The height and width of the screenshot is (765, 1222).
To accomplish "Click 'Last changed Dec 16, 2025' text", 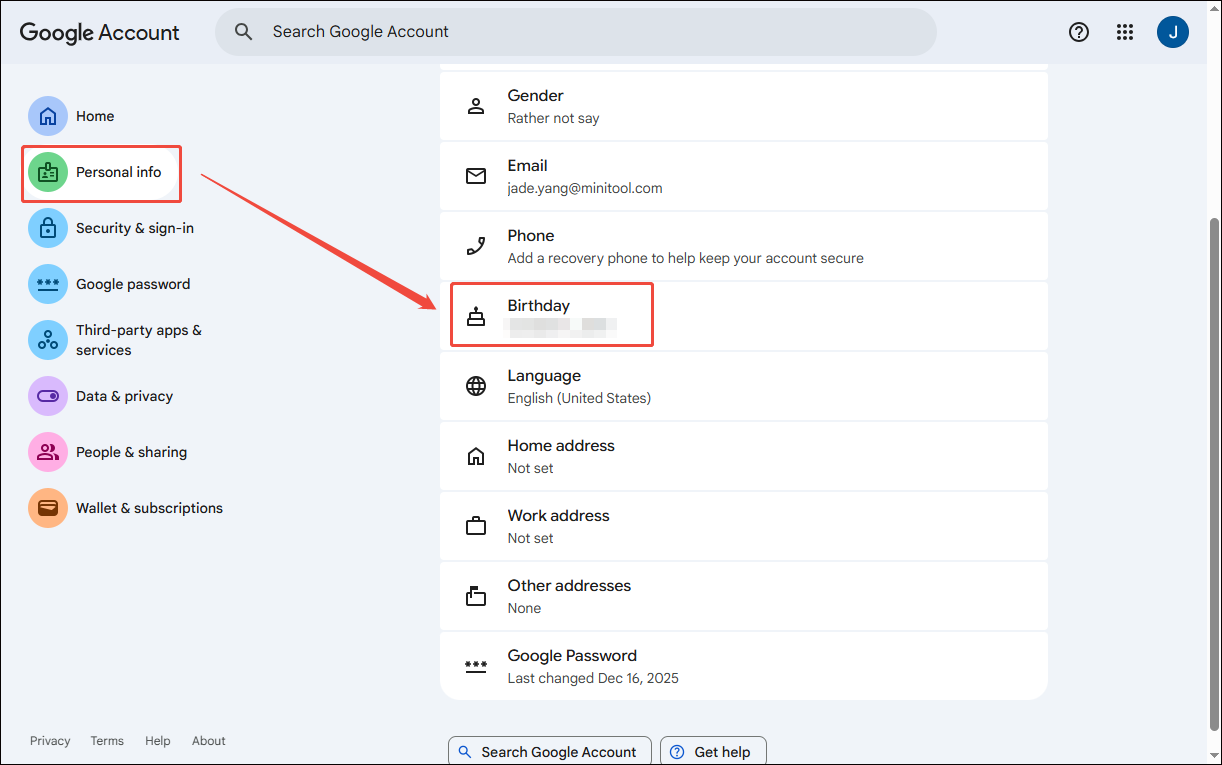I will [593, 678].
